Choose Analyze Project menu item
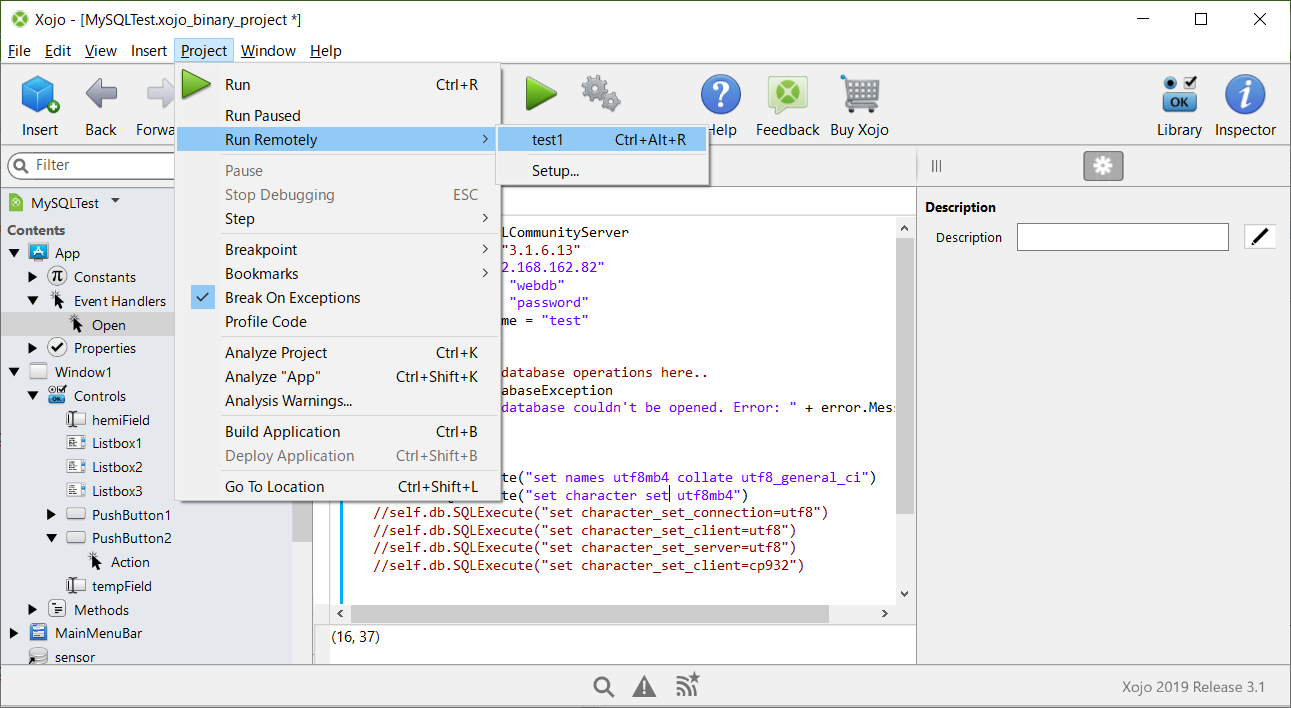Screen dimensions: 1291x708 click(337, 353)
